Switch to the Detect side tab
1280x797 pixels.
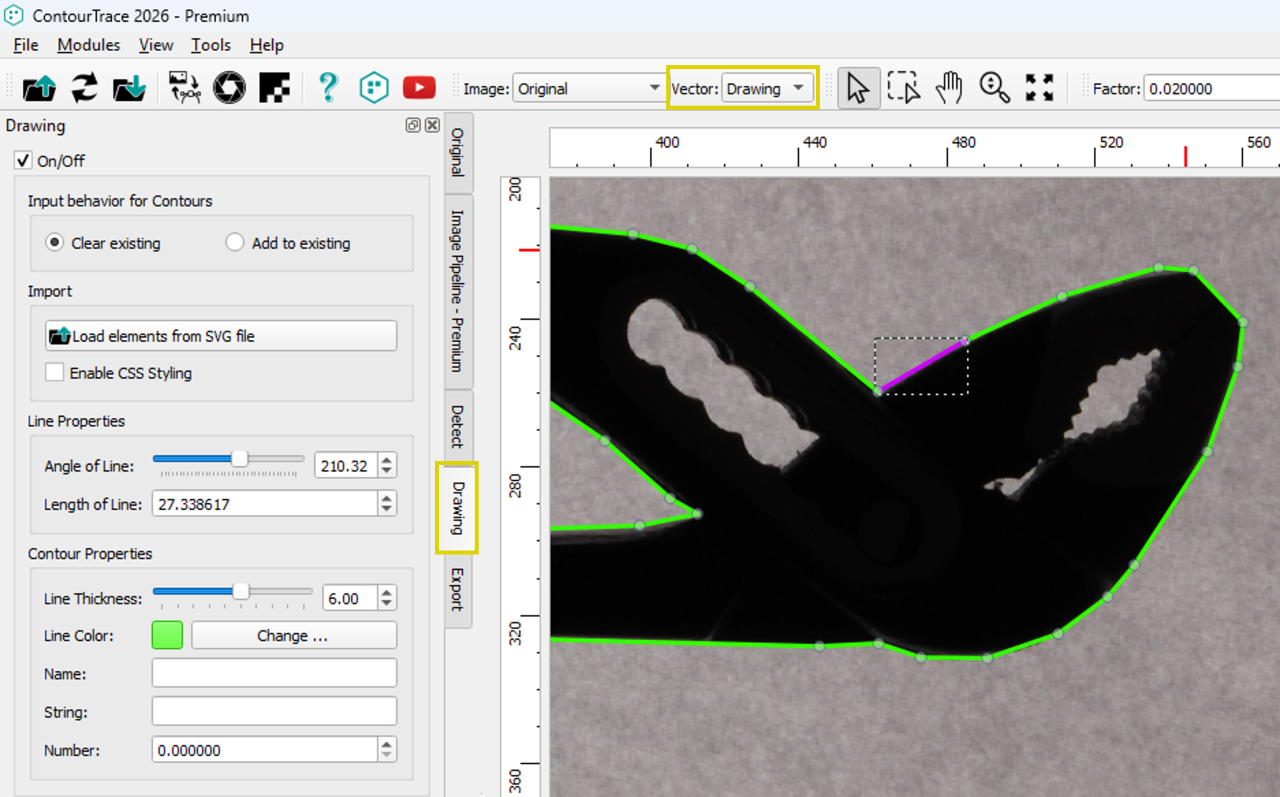(x=458, y=426)
